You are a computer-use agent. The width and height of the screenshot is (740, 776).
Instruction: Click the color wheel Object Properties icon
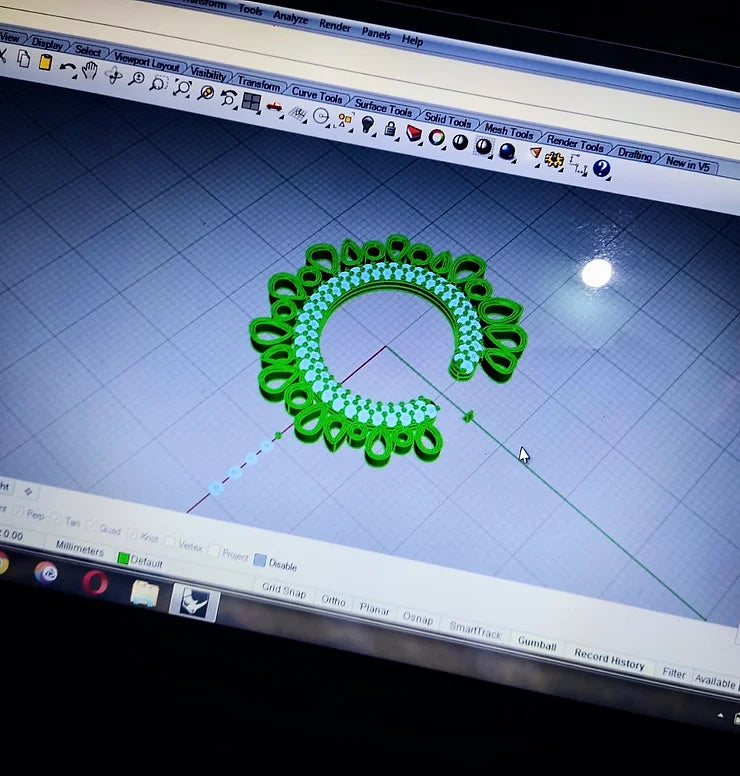click(436, 137)
